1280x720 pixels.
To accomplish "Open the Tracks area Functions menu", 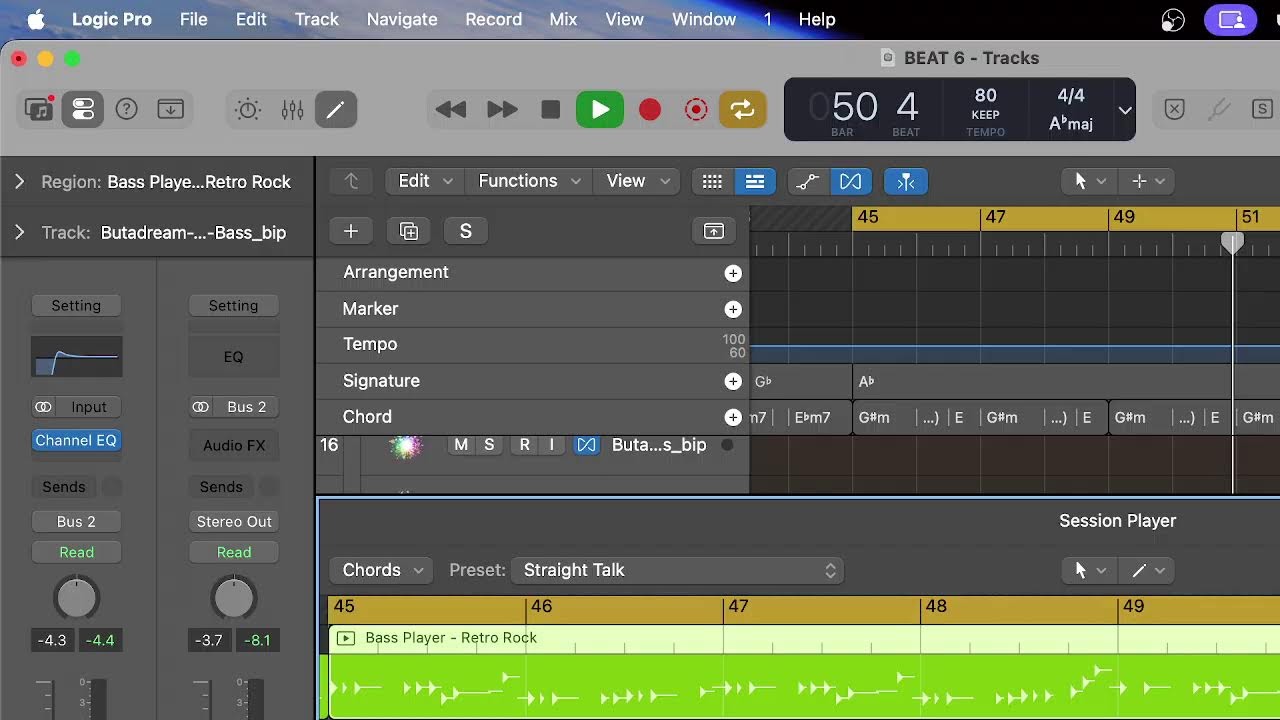I will (529, 181).
